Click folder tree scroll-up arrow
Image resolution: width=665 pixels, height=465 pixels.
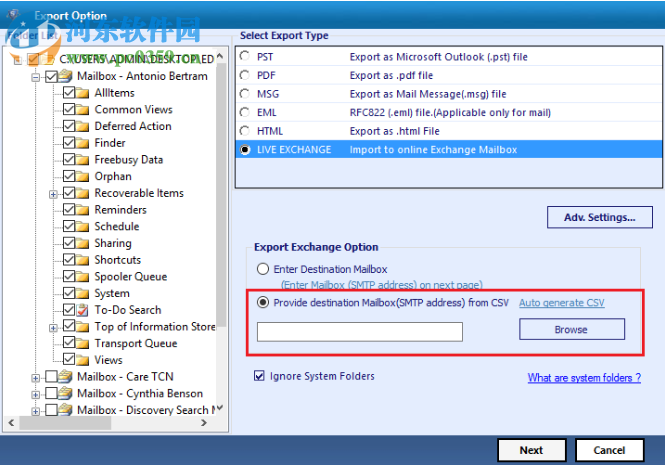tap(220, 56)
